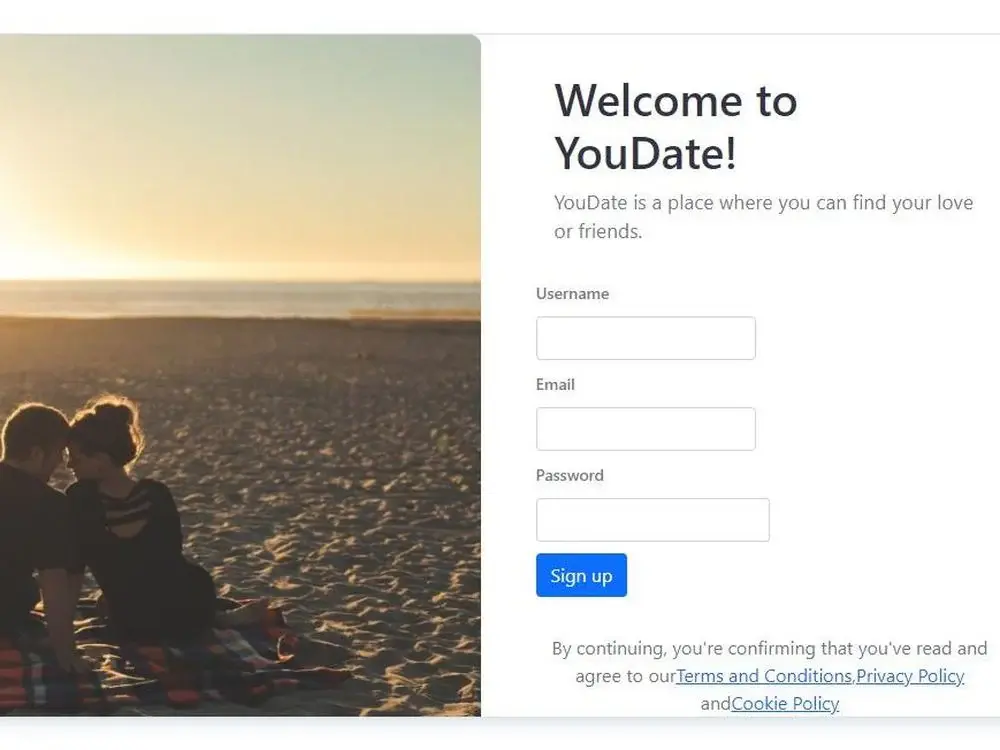Click into the Email text box
This screenshot has height=750, width=1000.
(645, 429)
